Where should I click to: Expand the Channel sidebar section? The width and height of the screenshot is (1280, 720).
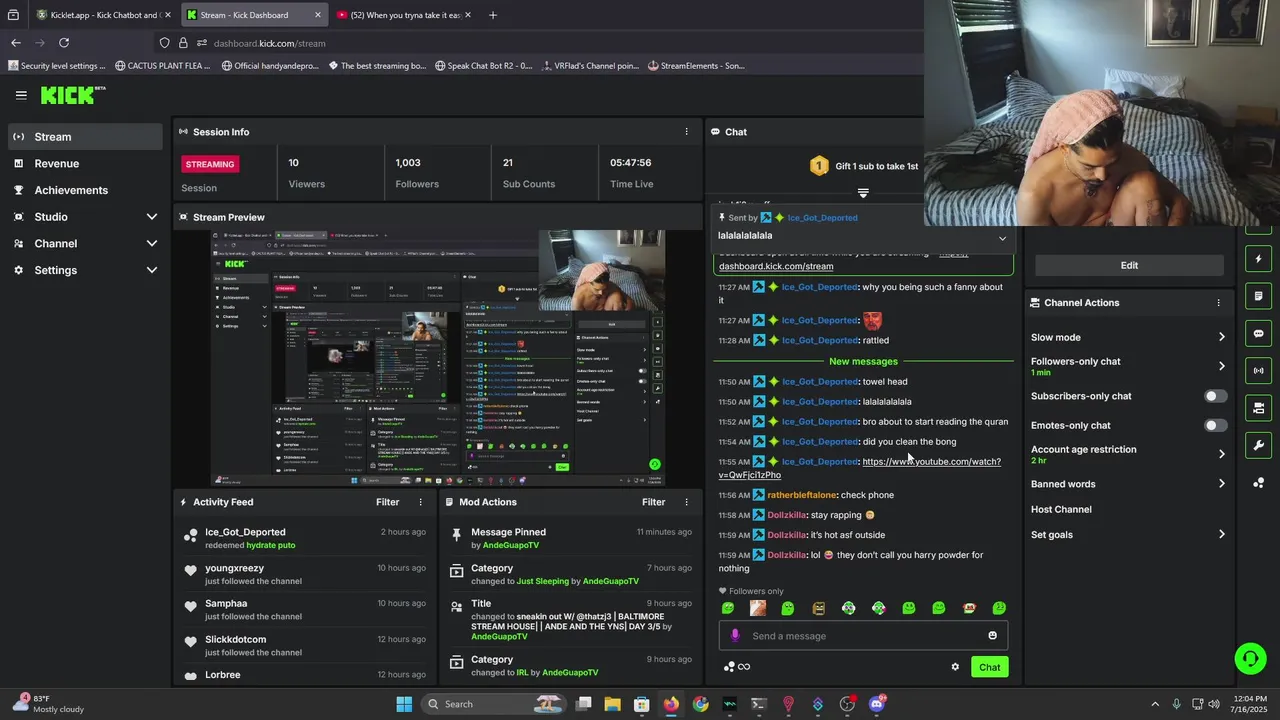pos(152,243)
